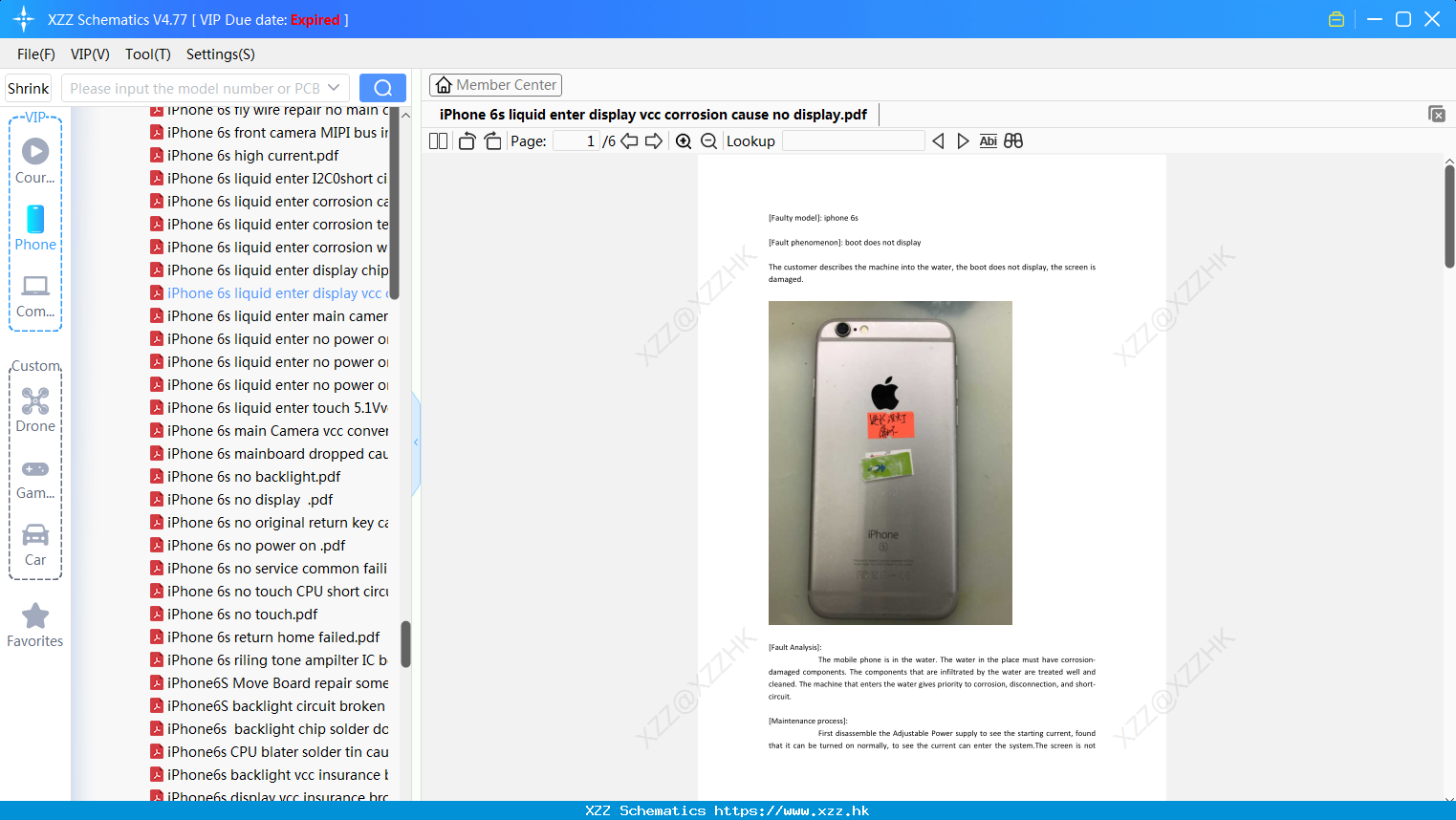Open iPhone 6s liquid enter main camera file

(x=269, y=316)
